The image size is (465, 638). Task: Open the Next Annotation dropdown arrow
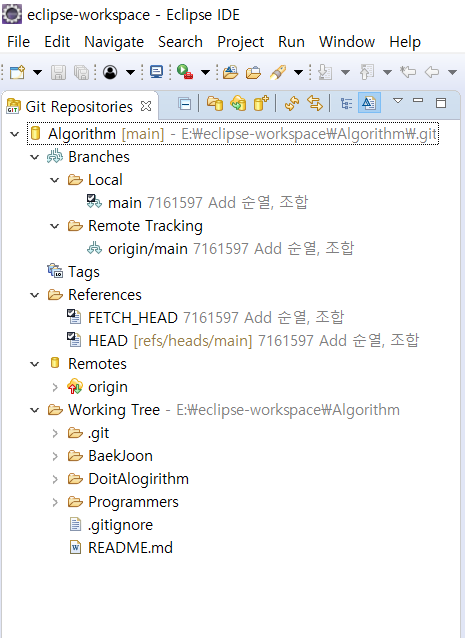[345, 73]
